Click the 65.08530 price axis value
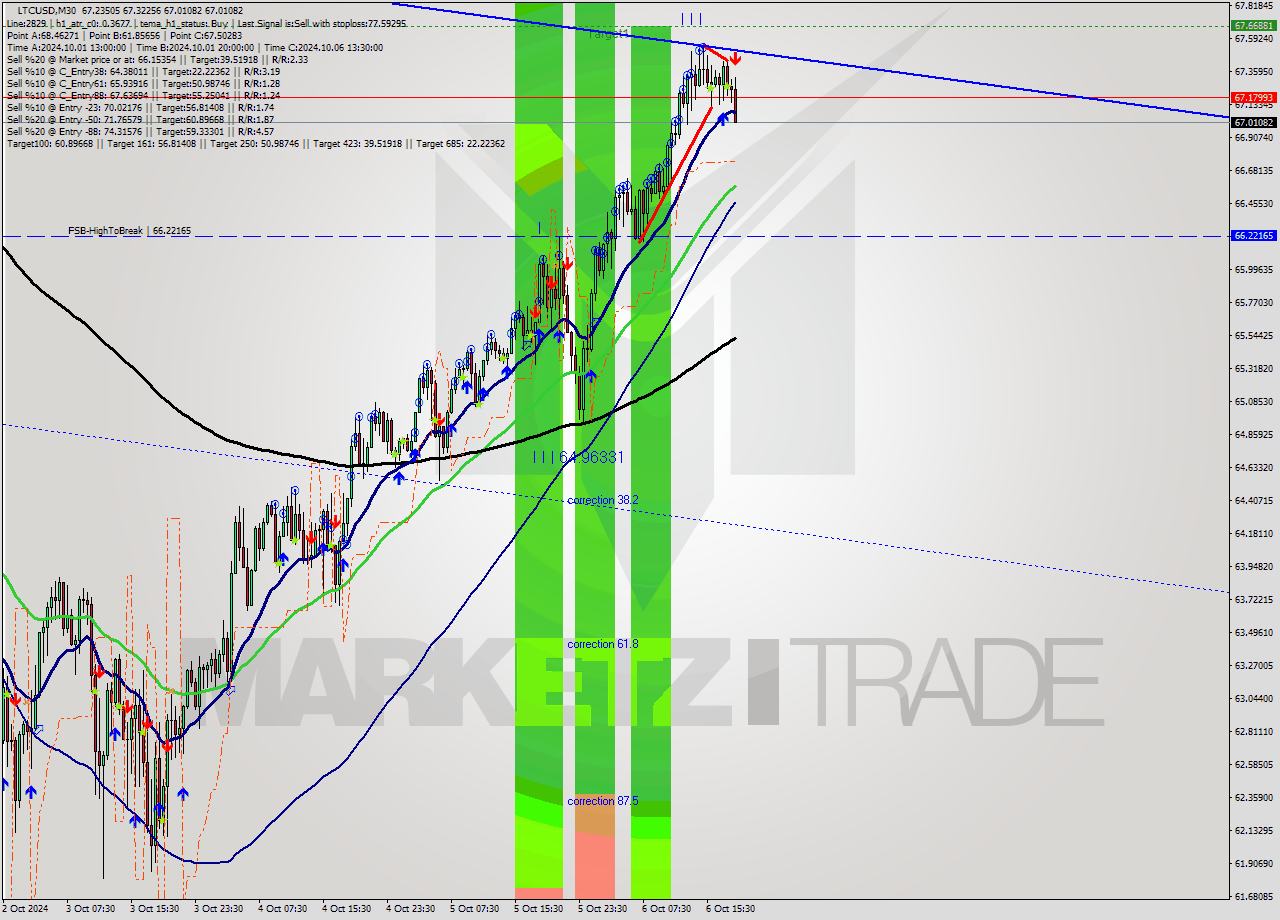This screenshot has width=1280, height=920. [x=1253, y=401]
